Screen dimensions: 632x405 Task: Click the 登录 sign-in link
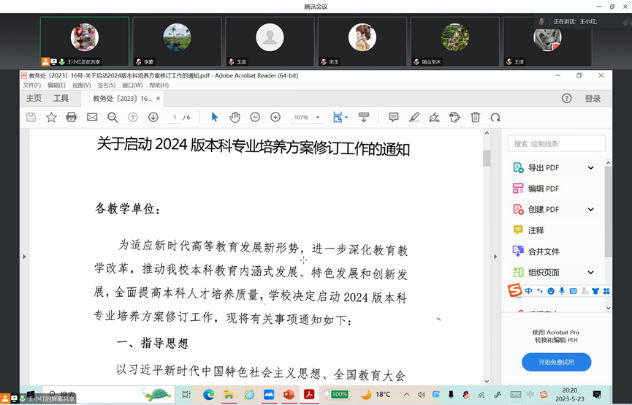point(593,99)
